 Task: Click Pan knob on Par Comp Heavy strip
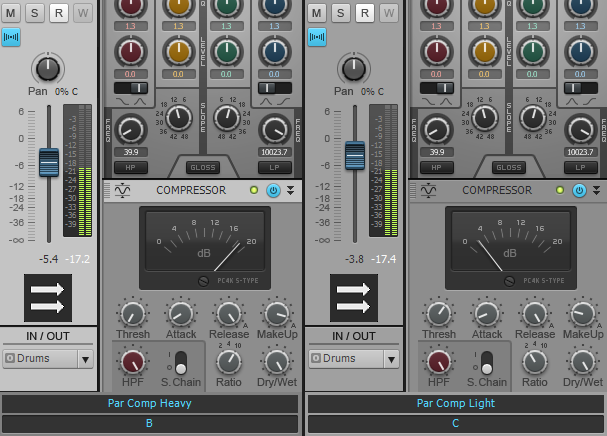(x=48, y=69)
